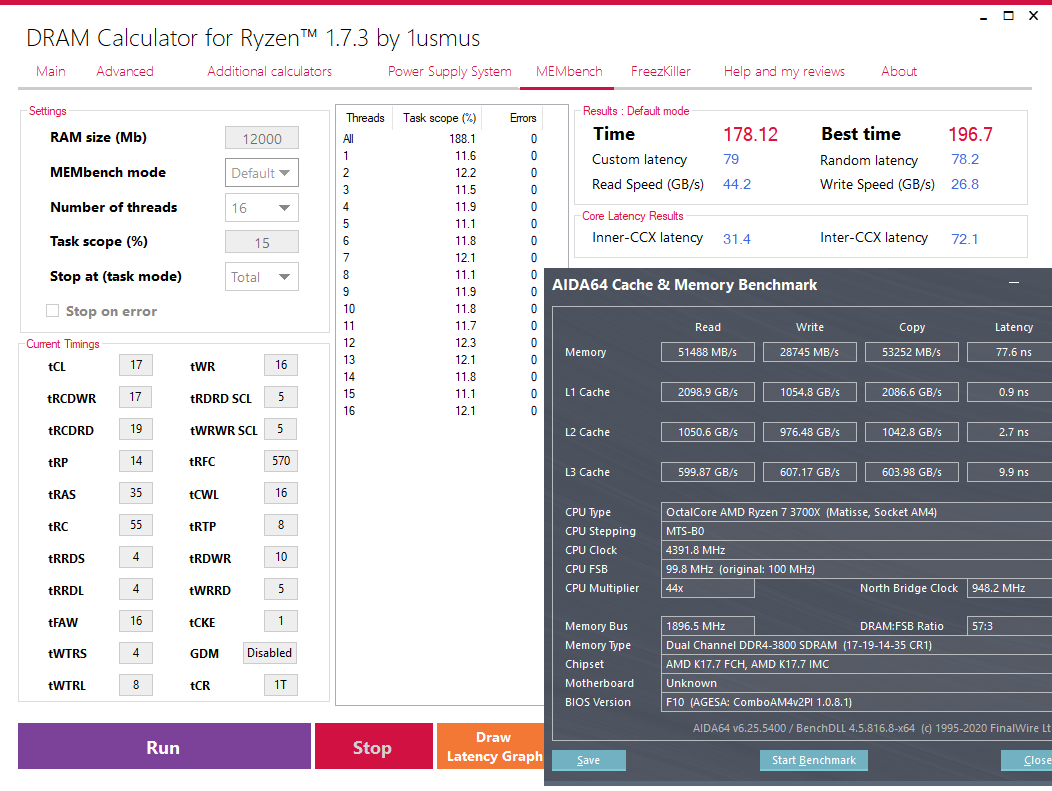Open the About tab
Viewport: 1052px width, 791px height.
(899, 71)
